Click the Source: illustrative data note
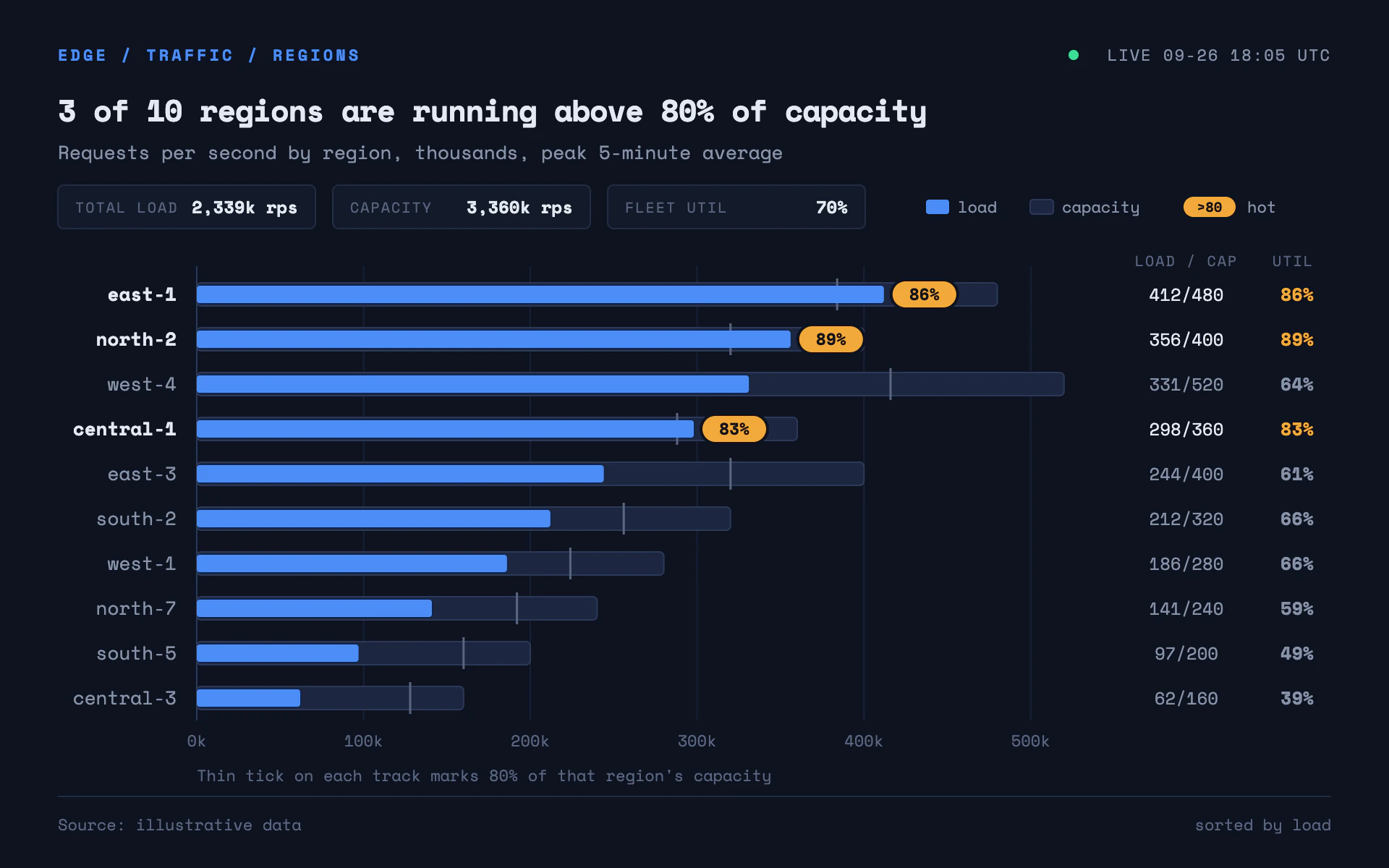This screenshot has width=1389, height=868. point(179,825)
